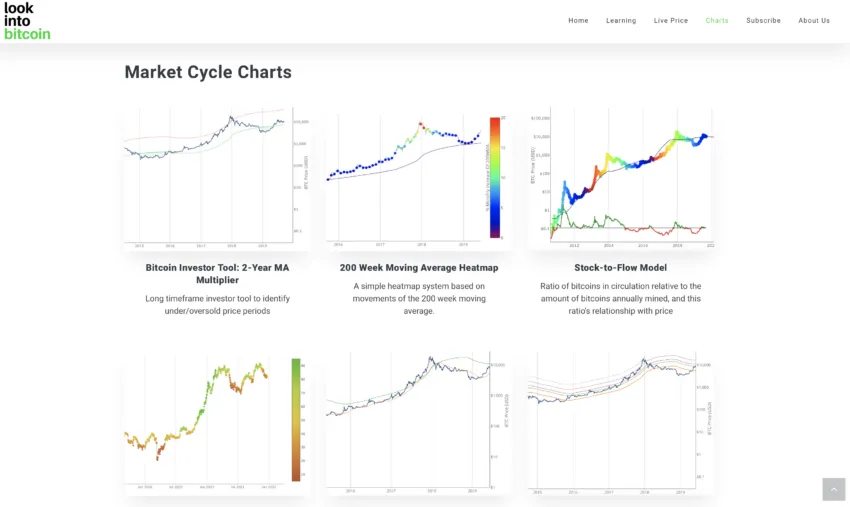This screenshot has height=507, width=850.
Task: Open the bottom-right multi-band chart thumbnail
Action: [621, 423]
